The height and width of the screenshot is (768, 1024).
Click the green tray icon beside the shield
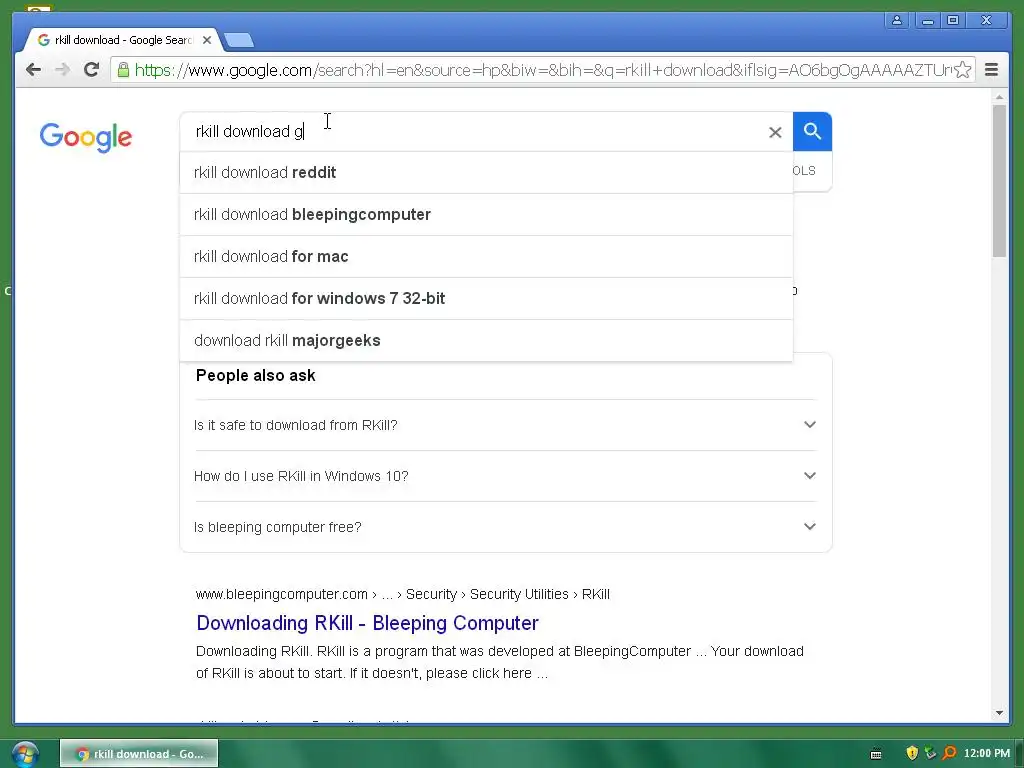click(x=931, y=753)
